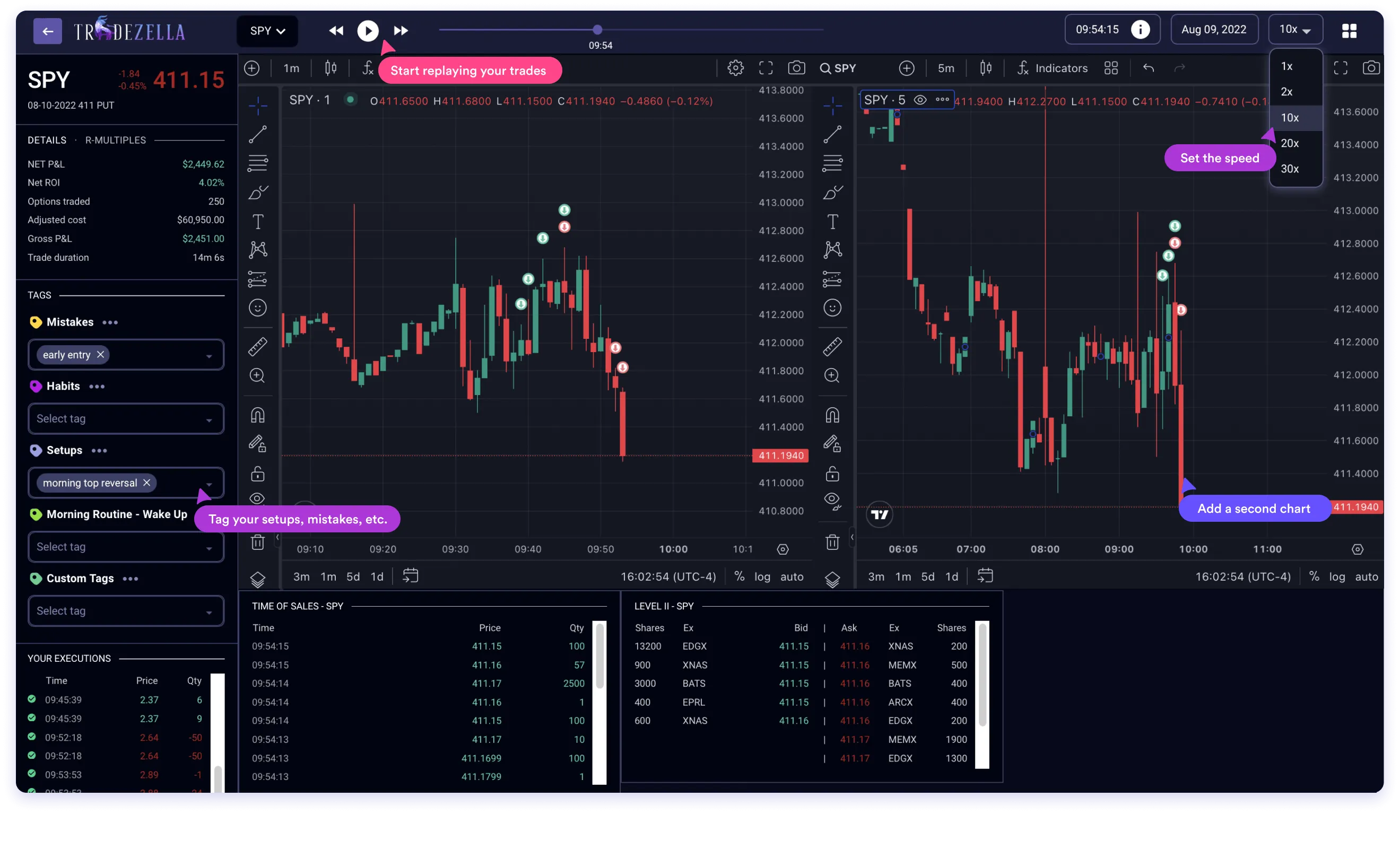Select the Text annotation tool

258,222
